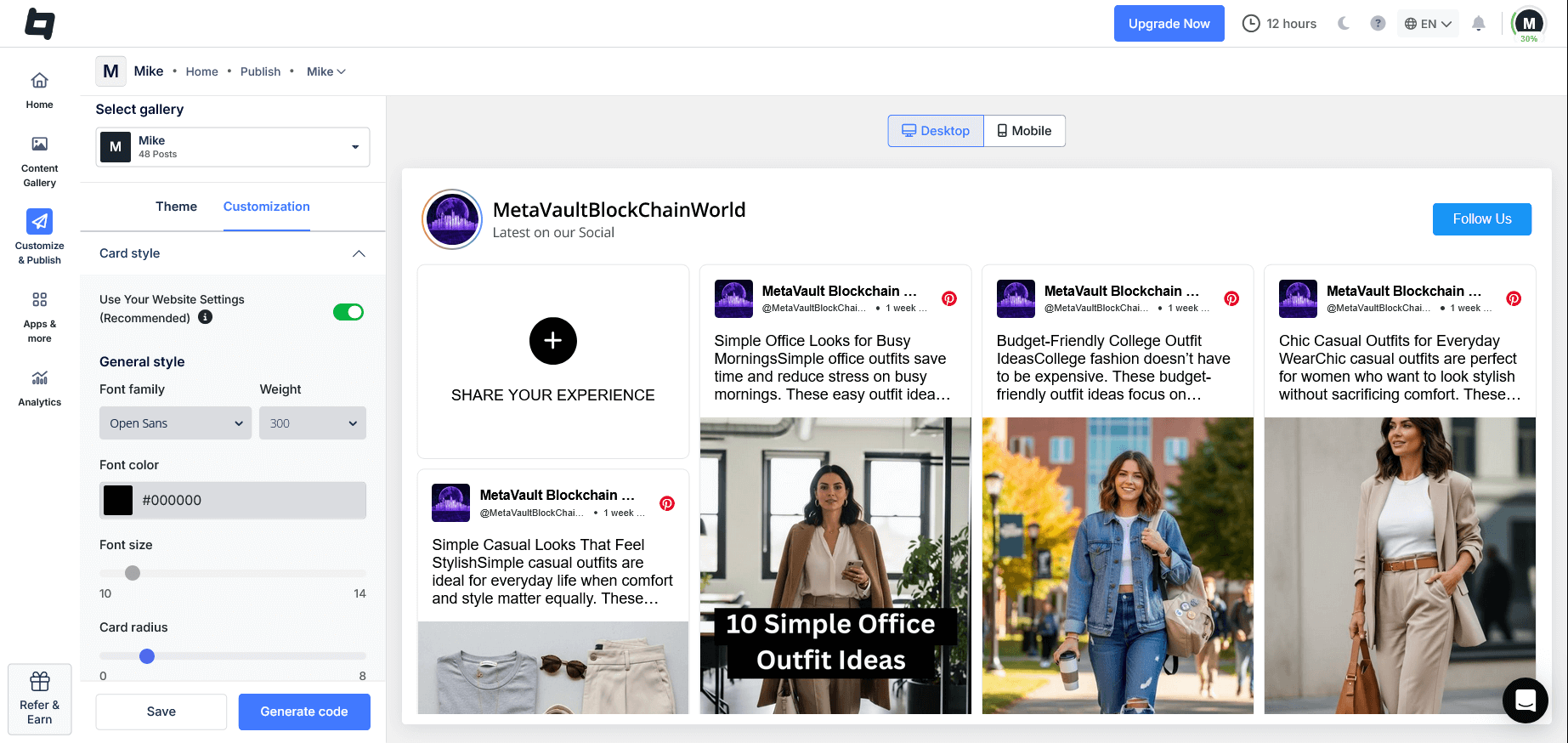The image size is (1568, 743).
Task: Click the Font size slider handle
Action: (133, 573)
